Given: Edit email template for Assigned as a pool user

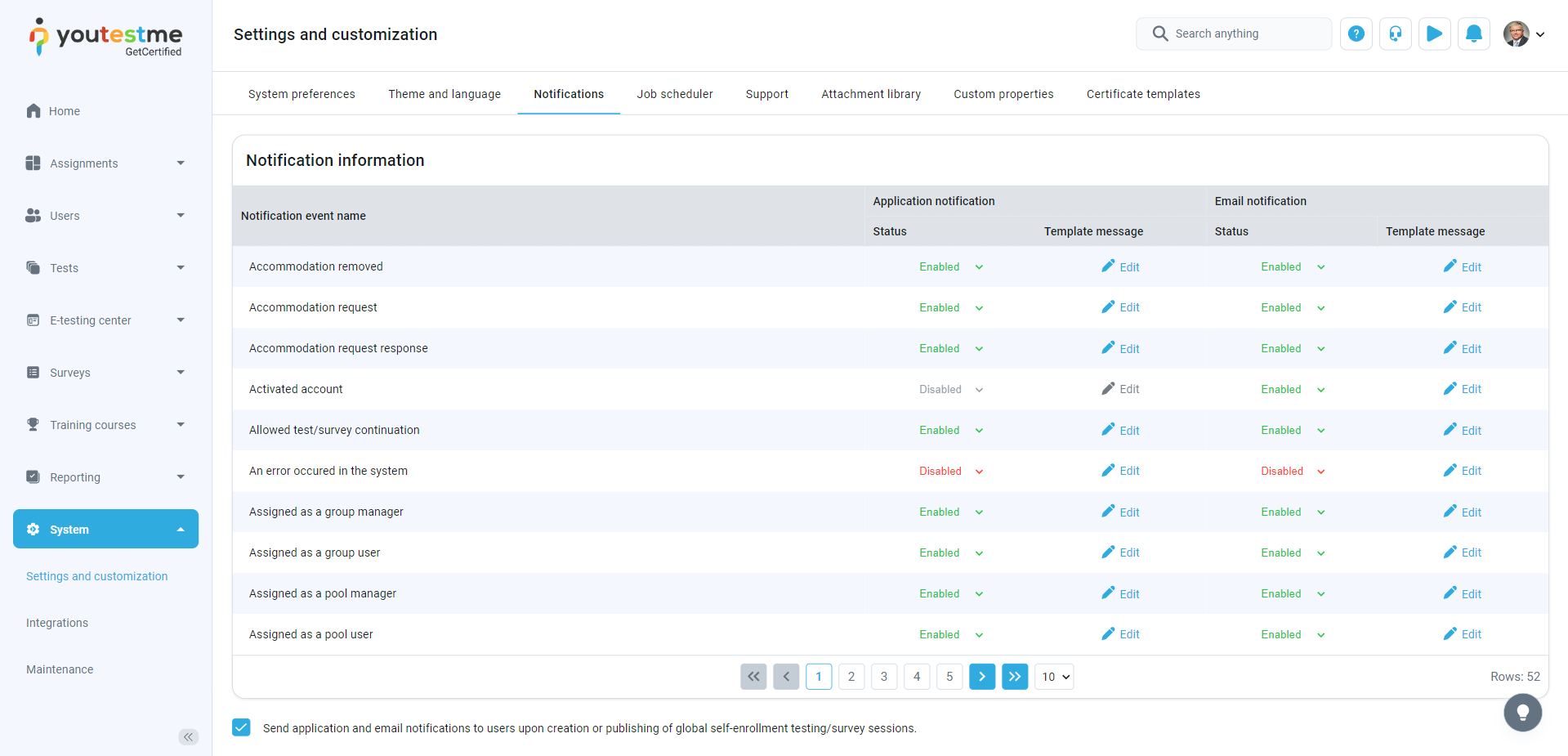Looking at the screenshot, I should [1462, 634].
